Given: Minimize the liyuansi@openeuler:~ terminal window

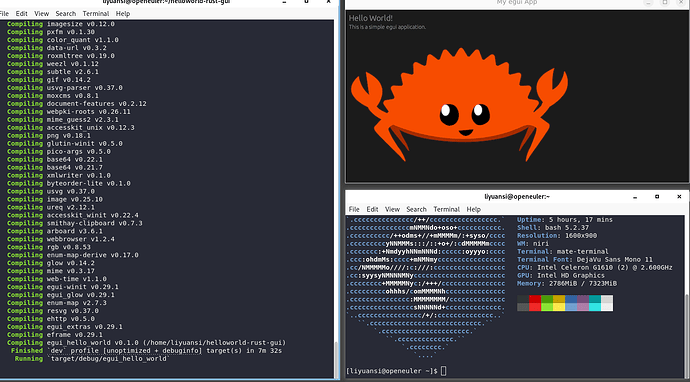Looking at the screenshot, I should pyautogui.click(x=635, y=197).
